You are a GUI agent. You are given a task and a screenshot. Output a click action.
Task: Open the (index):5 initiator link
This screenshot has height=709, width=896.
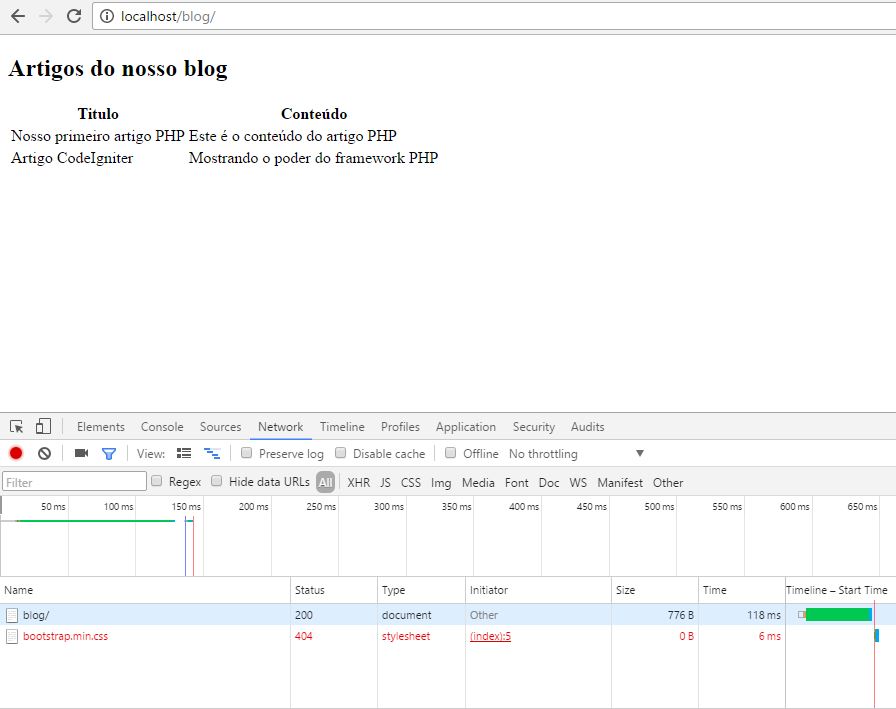tap(489, 636)
